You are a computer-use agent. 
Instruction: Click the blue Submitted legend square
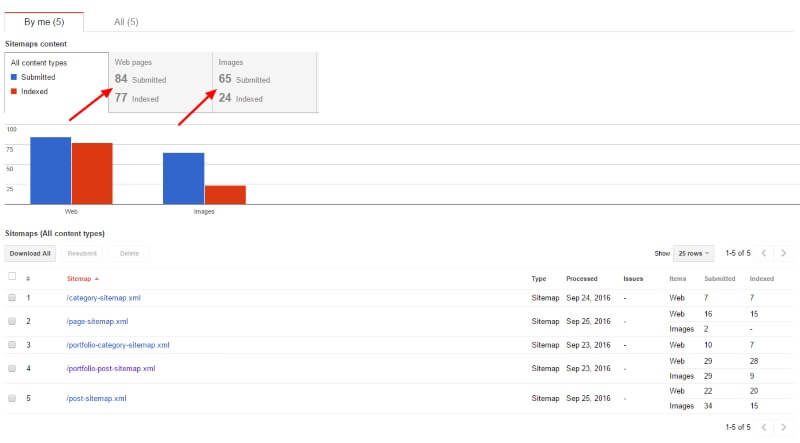coord(14,77)
